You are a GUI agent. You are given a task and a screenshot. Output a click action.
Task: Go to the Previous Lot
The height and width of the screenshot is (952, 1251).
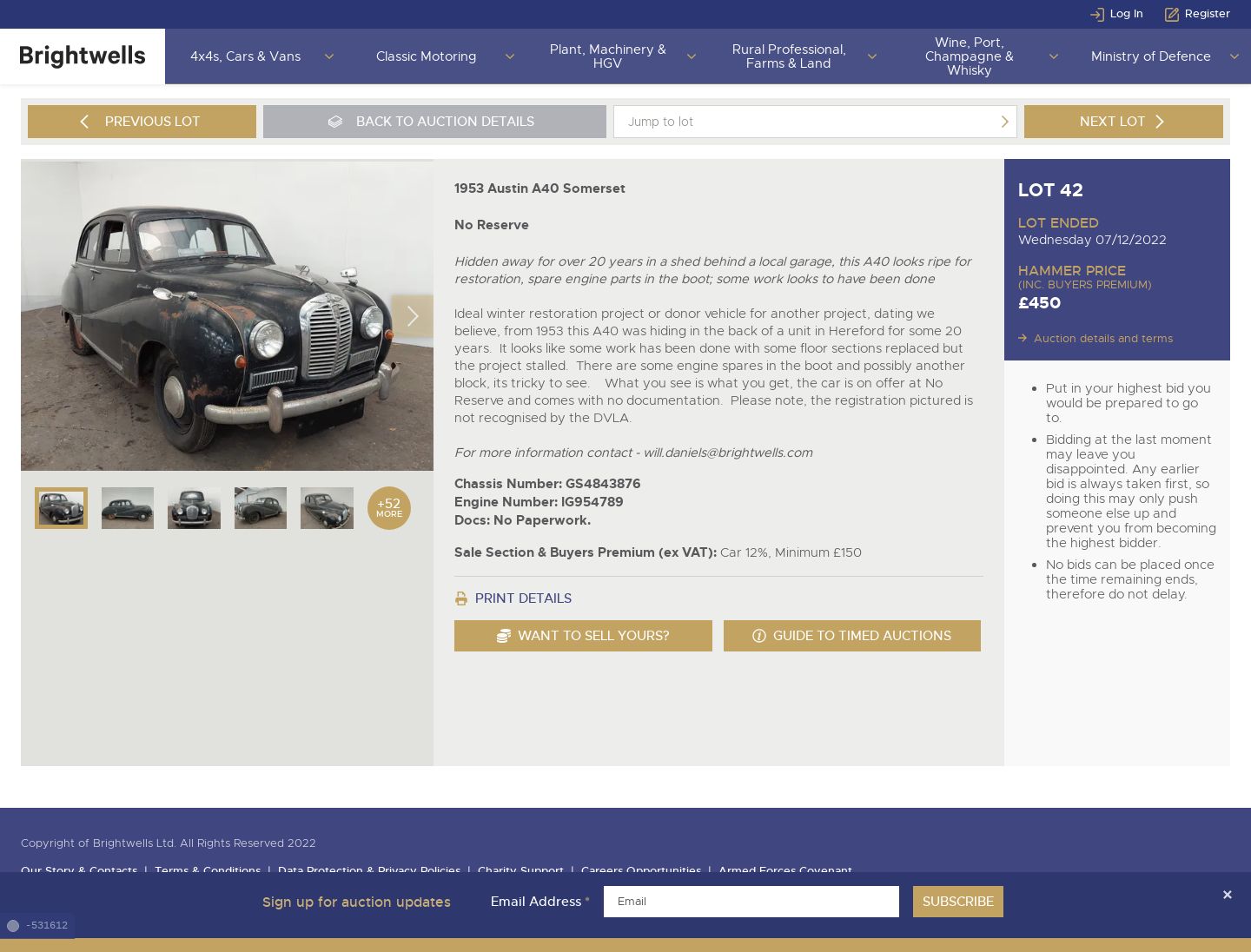point(142,122)
